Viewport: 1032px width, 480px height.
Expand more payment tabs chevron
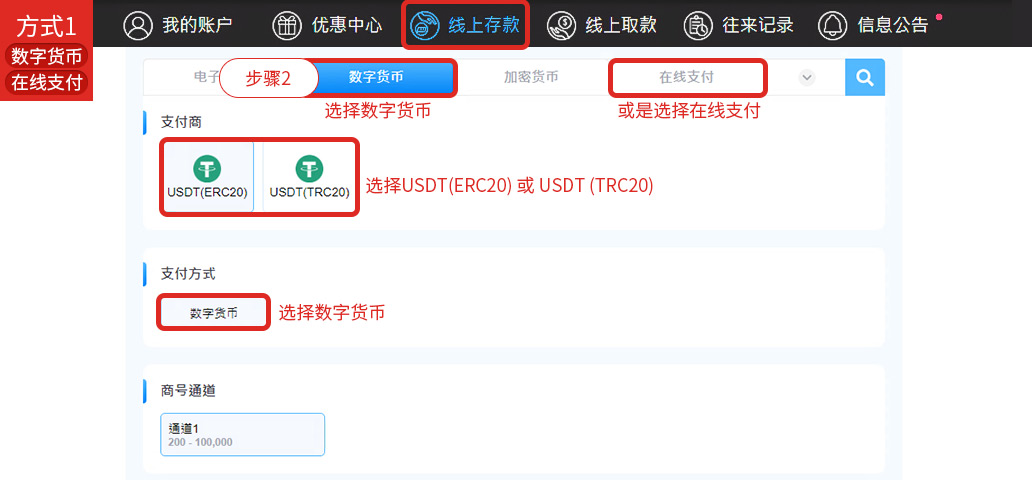(x=807, y=78)
